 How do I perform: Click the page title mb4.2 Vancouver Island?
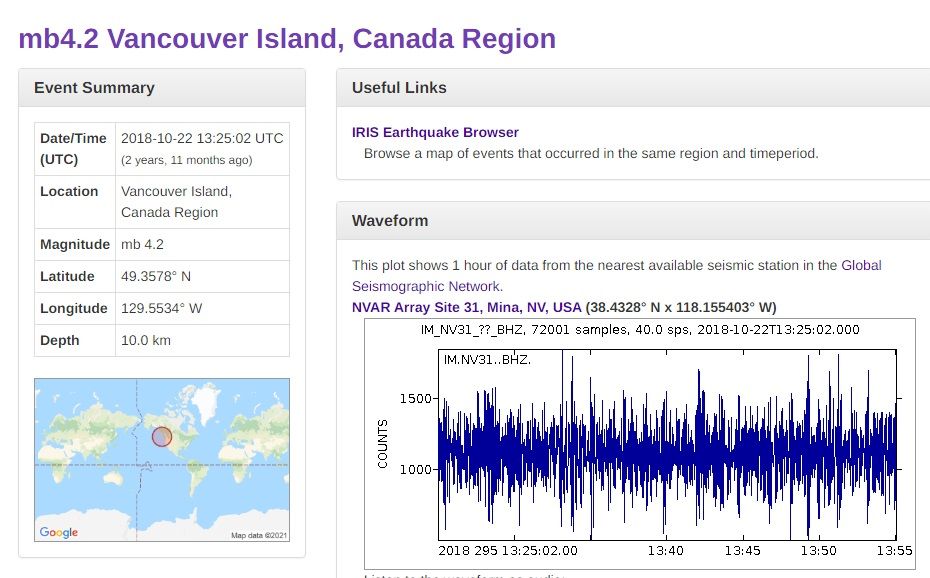coord(287,39)
